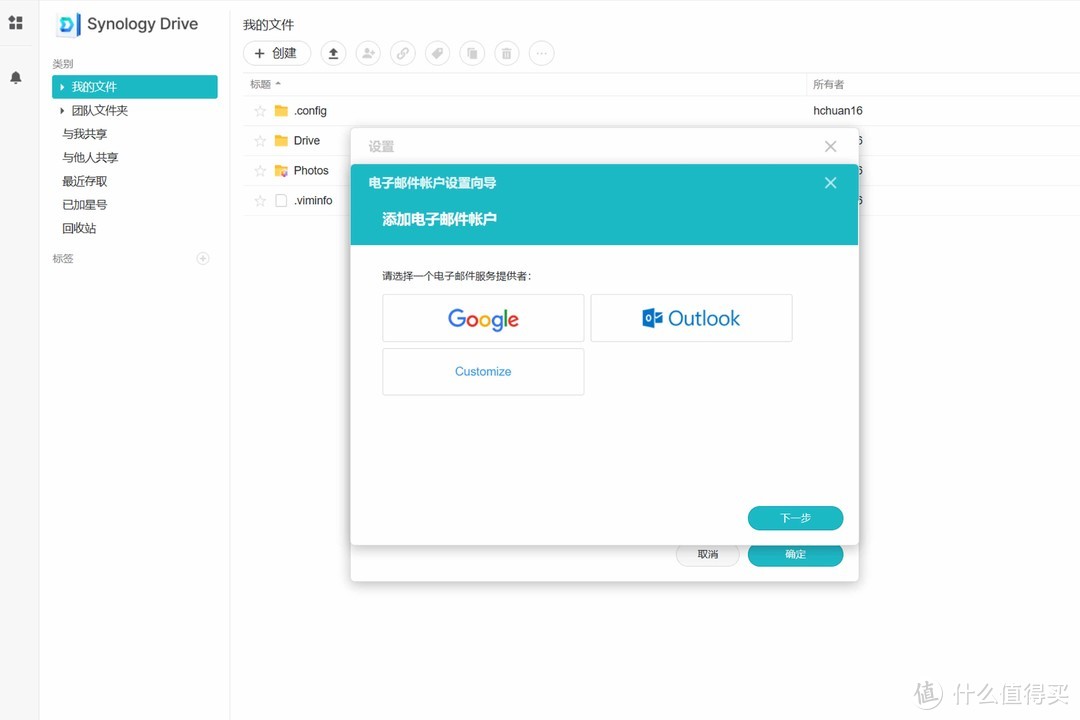
Task: Click 确定 in the settings dialog
Action: pos(796,555)
